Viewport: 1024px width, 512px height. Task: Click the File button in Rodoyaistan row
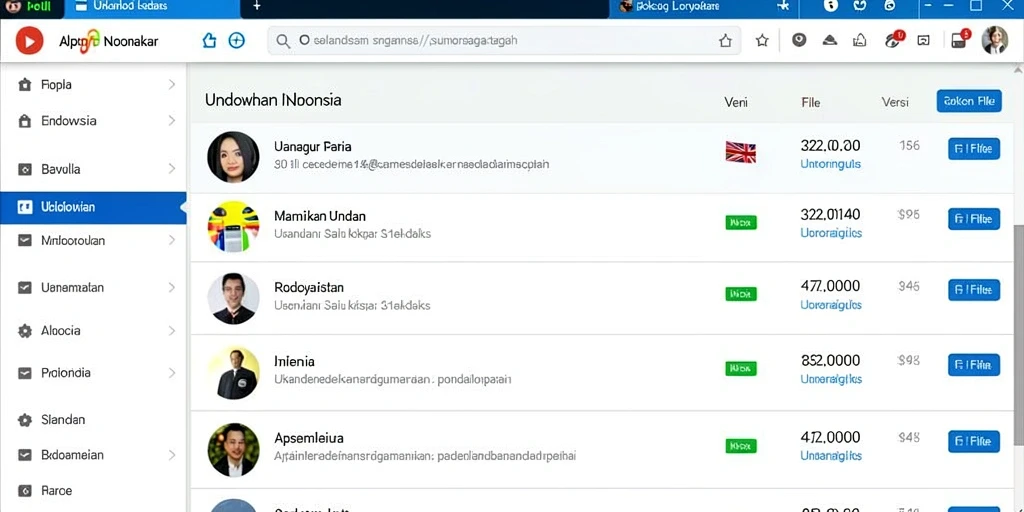974,289
